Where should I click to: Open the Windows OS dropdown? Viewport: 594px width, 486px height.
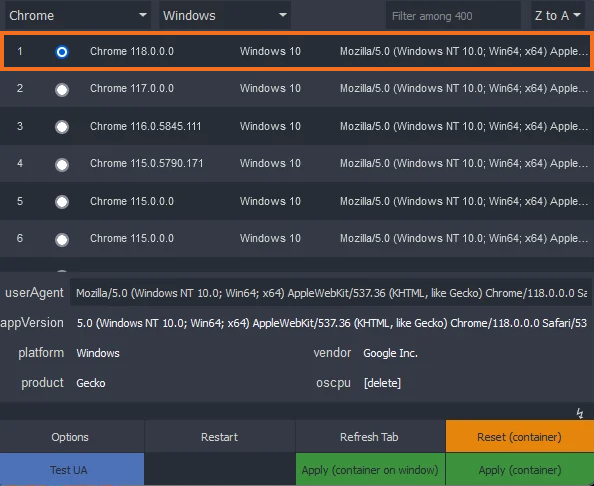click(225, 16)
